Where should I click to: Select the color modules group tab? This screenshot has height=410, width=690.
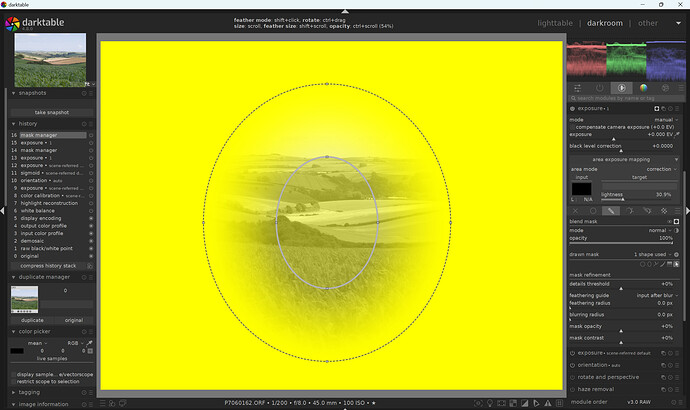pyautogui.click(x=643, y=88)
